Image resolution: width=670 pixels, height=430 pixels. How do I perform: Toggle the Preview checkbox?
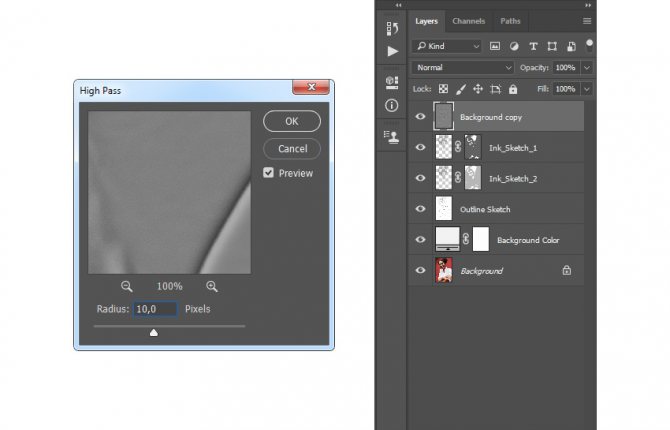coord(268,173)
